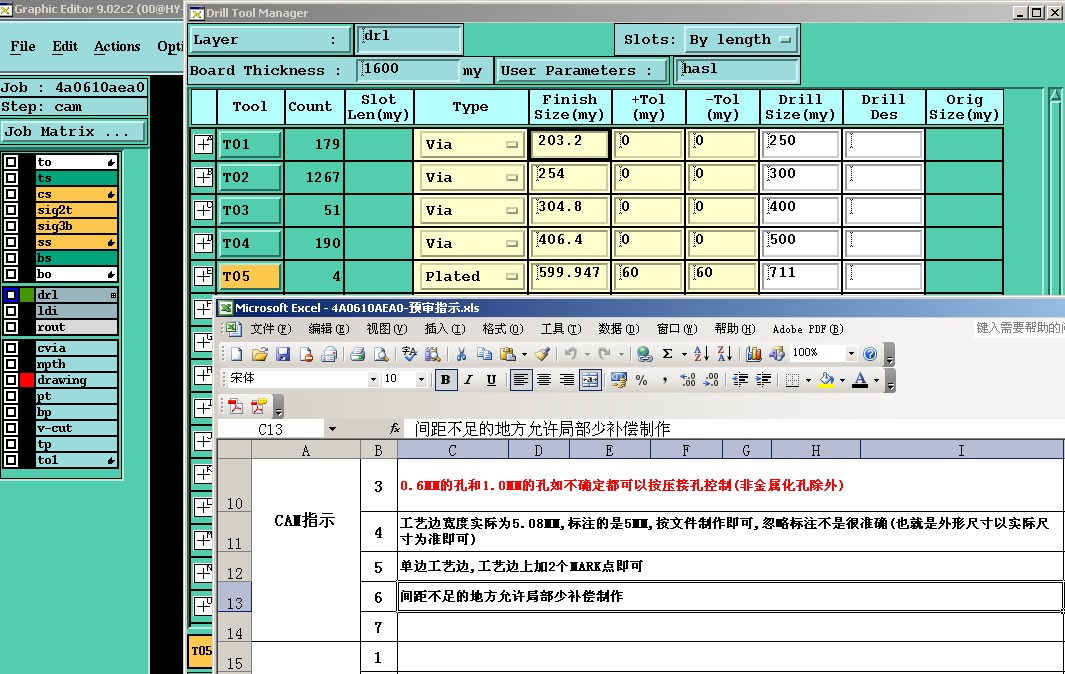Screen dimensions: 1065x674
Task: Click the Print Preview icon in Excel
Action: (381, 354)
